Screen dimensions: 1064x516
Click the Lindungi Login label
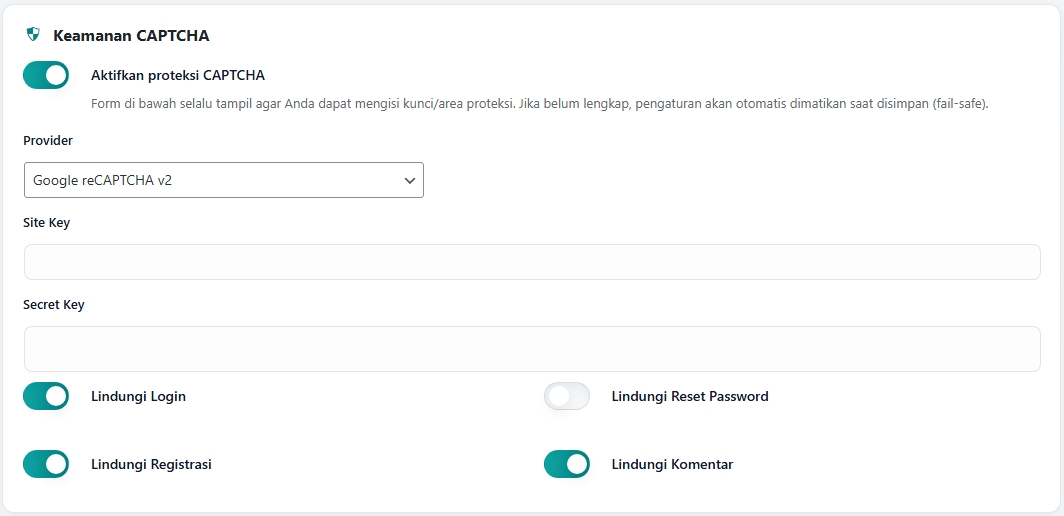tap(138, 396)
